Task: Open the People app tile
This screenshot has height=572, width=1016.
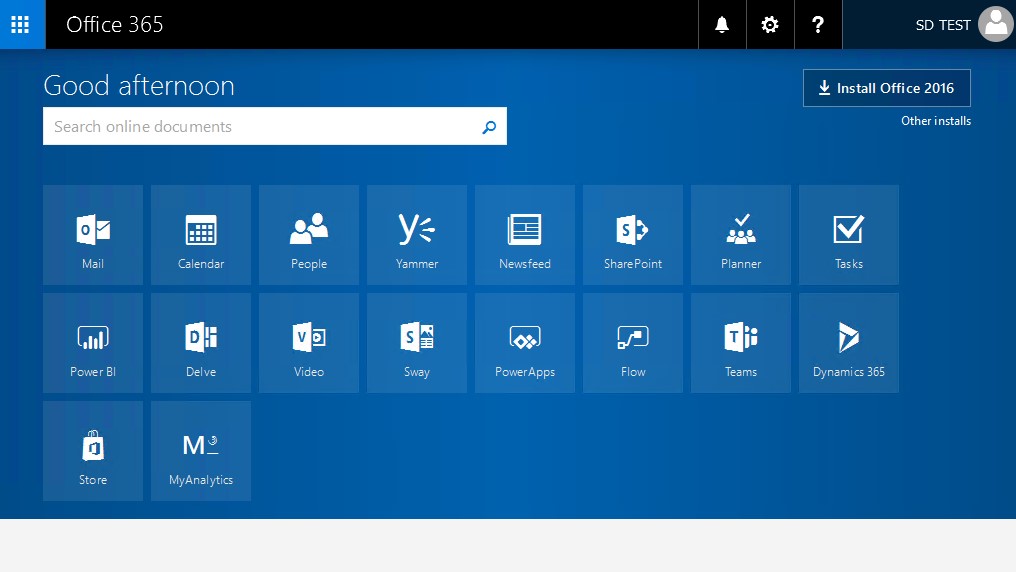Action: [x=309, y=235]
